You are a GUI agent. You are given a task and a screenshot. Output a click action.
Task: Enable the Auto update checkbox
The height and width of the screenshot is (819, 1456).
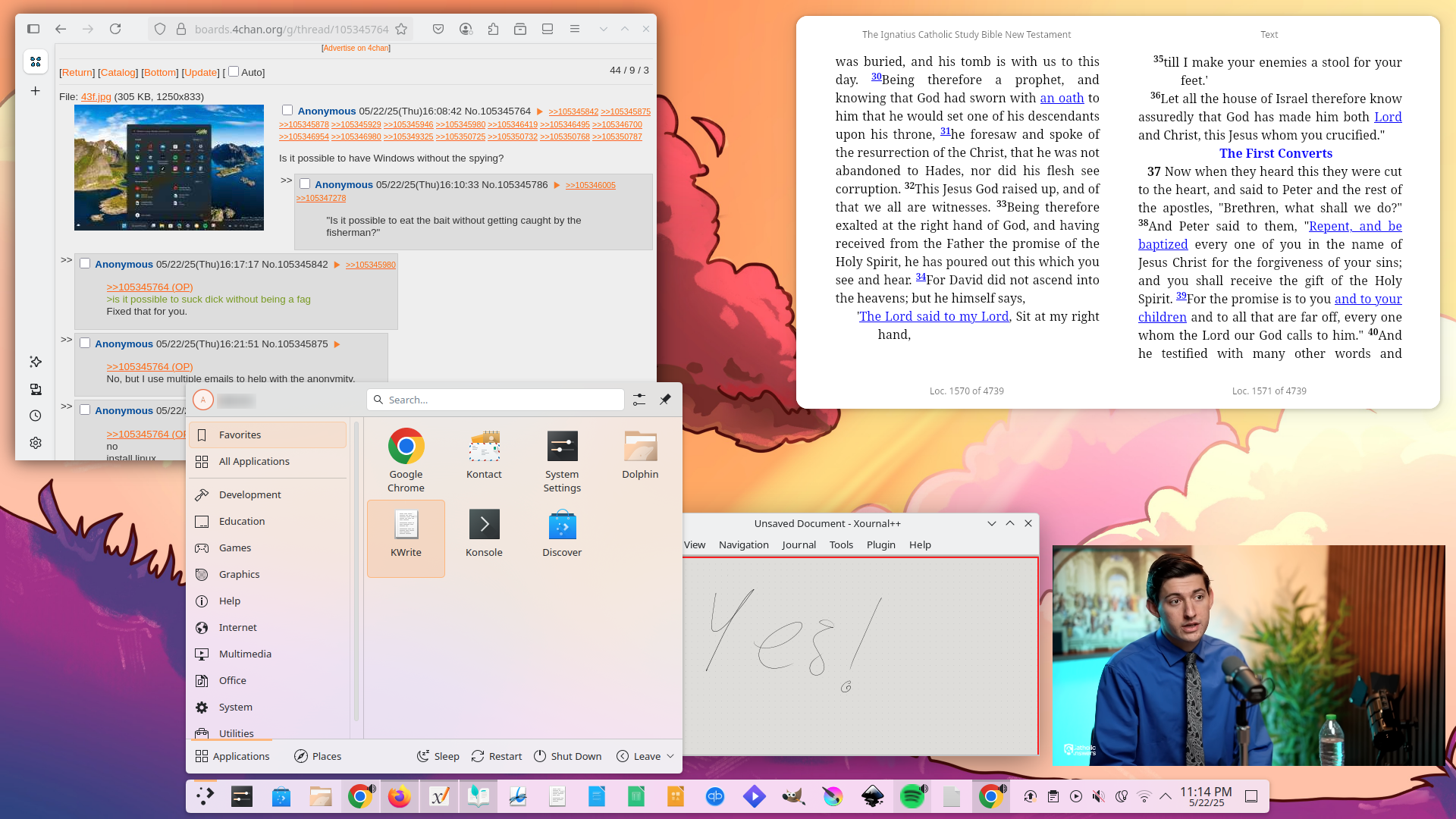pos(234,71)
